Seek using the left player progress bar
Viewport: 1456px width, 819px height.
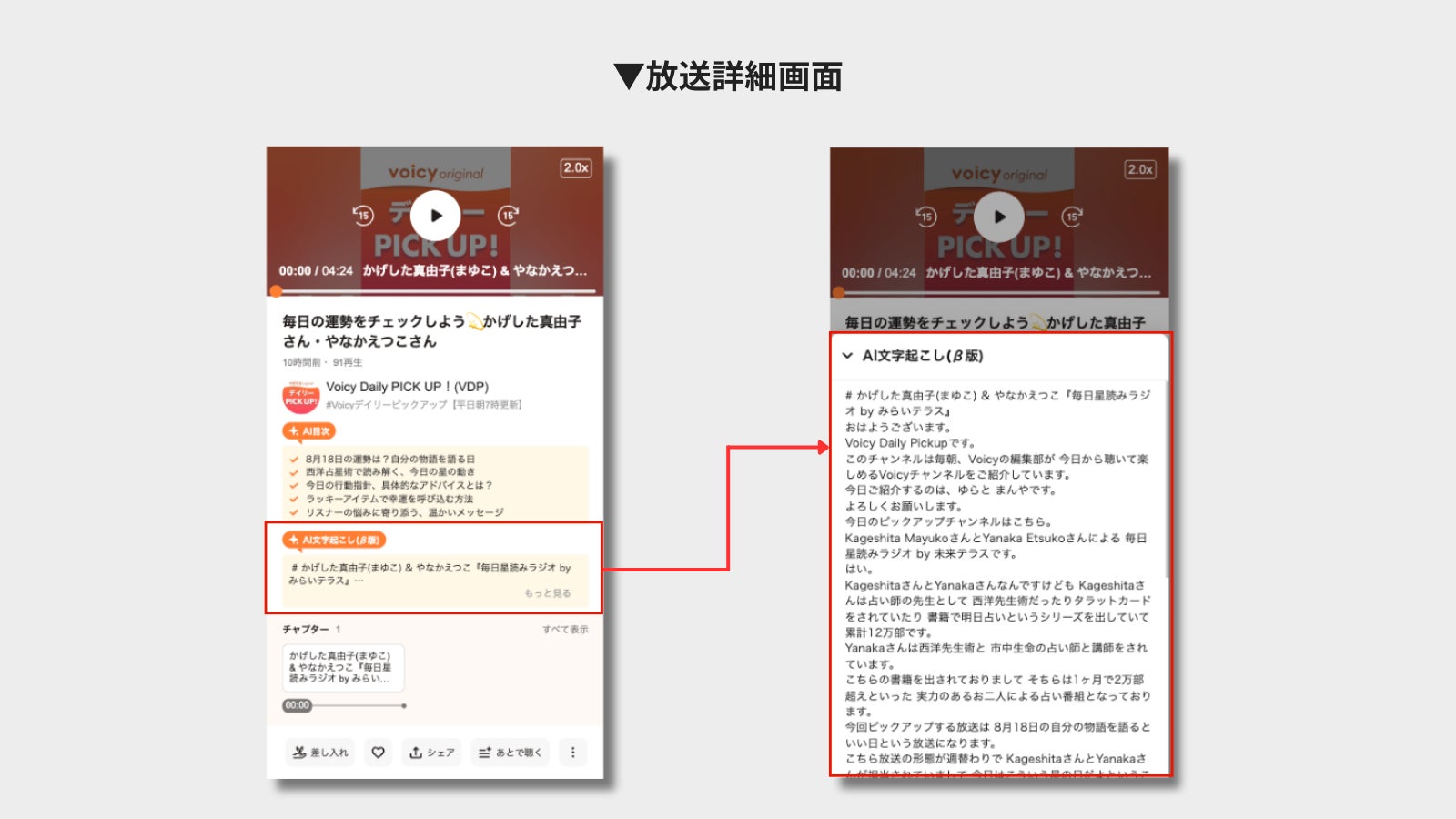(436, 291)
